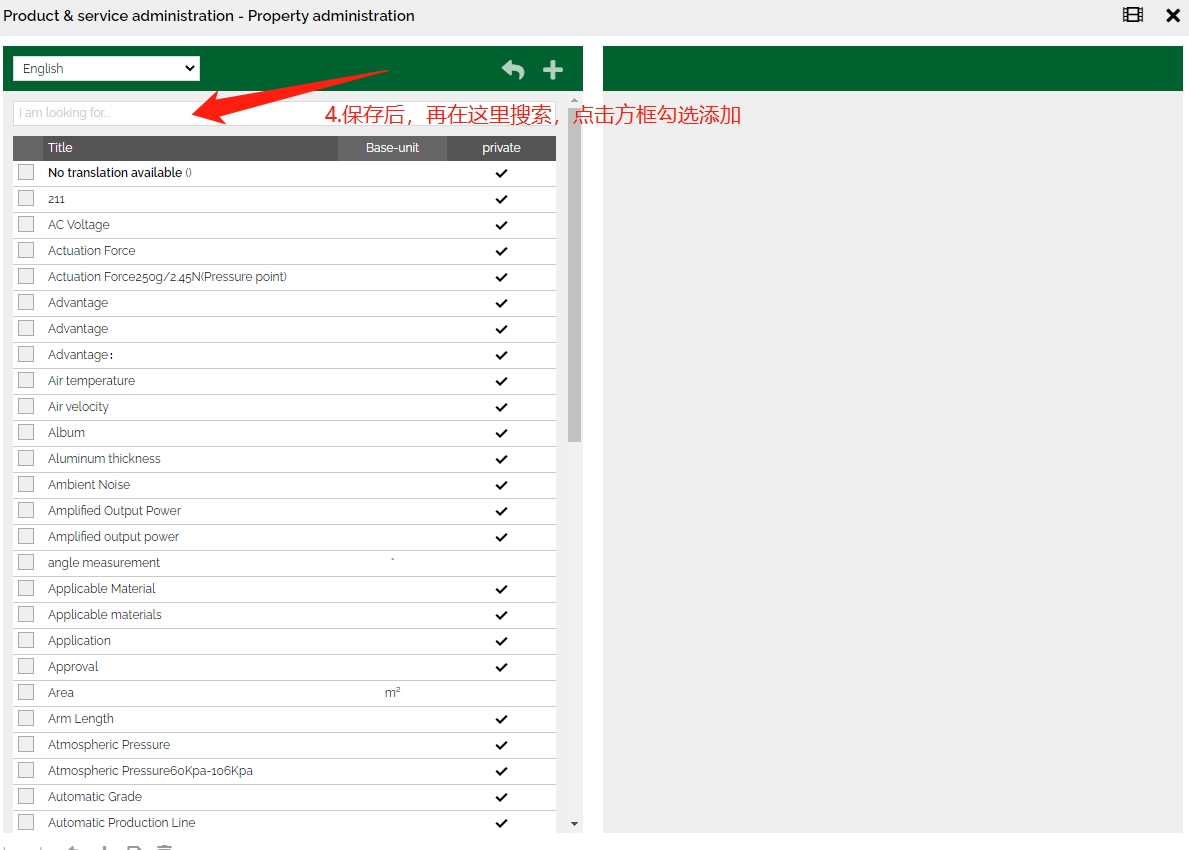Click the private column header
1189x850 pixels.
pyautogui.click(x=501, y=148)
